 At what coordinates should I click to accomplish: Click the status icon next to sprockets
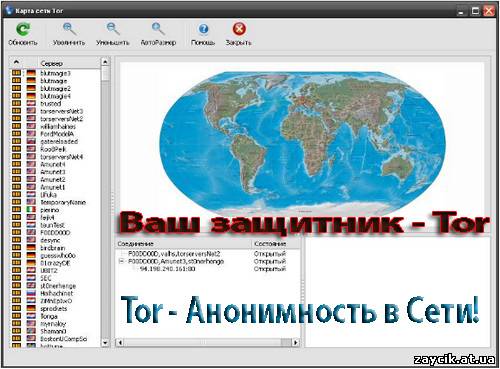point(16,309)
